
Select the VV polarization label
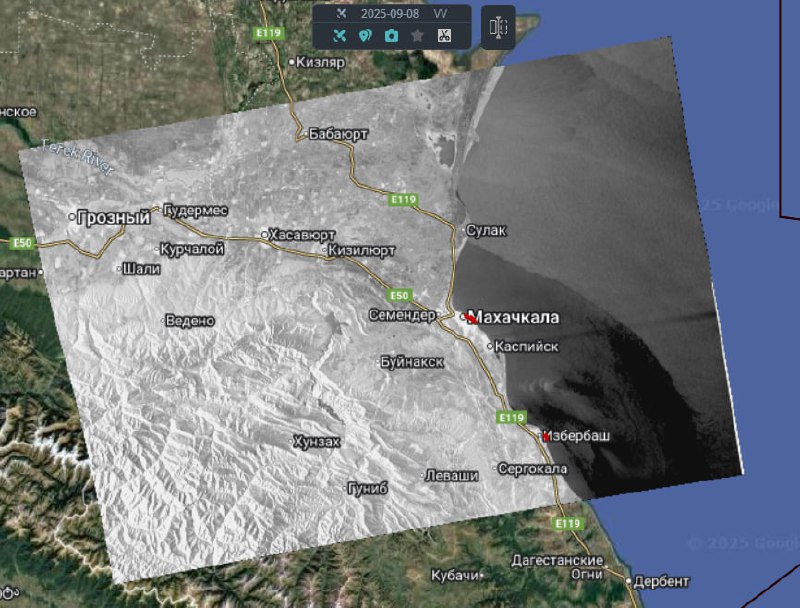(x=440, y=13)
